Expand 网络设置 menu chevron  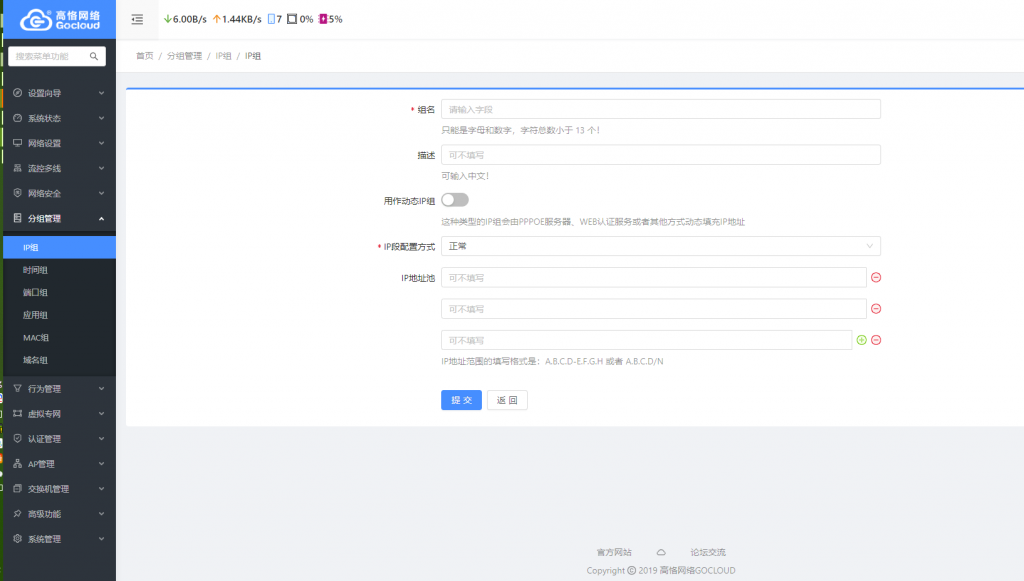tap(101, 143)
